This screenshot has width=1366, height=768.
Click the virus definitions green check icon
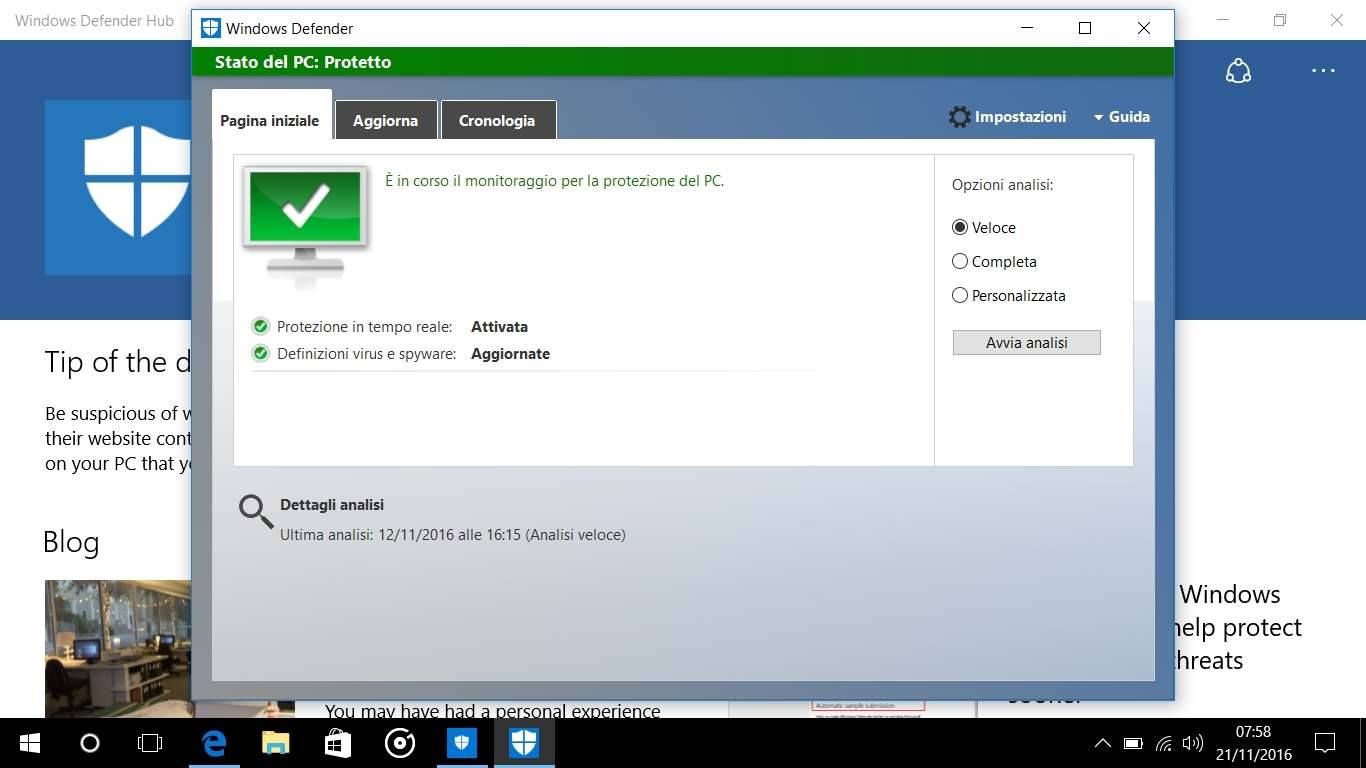pyautogui.click(x=261, y=353)
